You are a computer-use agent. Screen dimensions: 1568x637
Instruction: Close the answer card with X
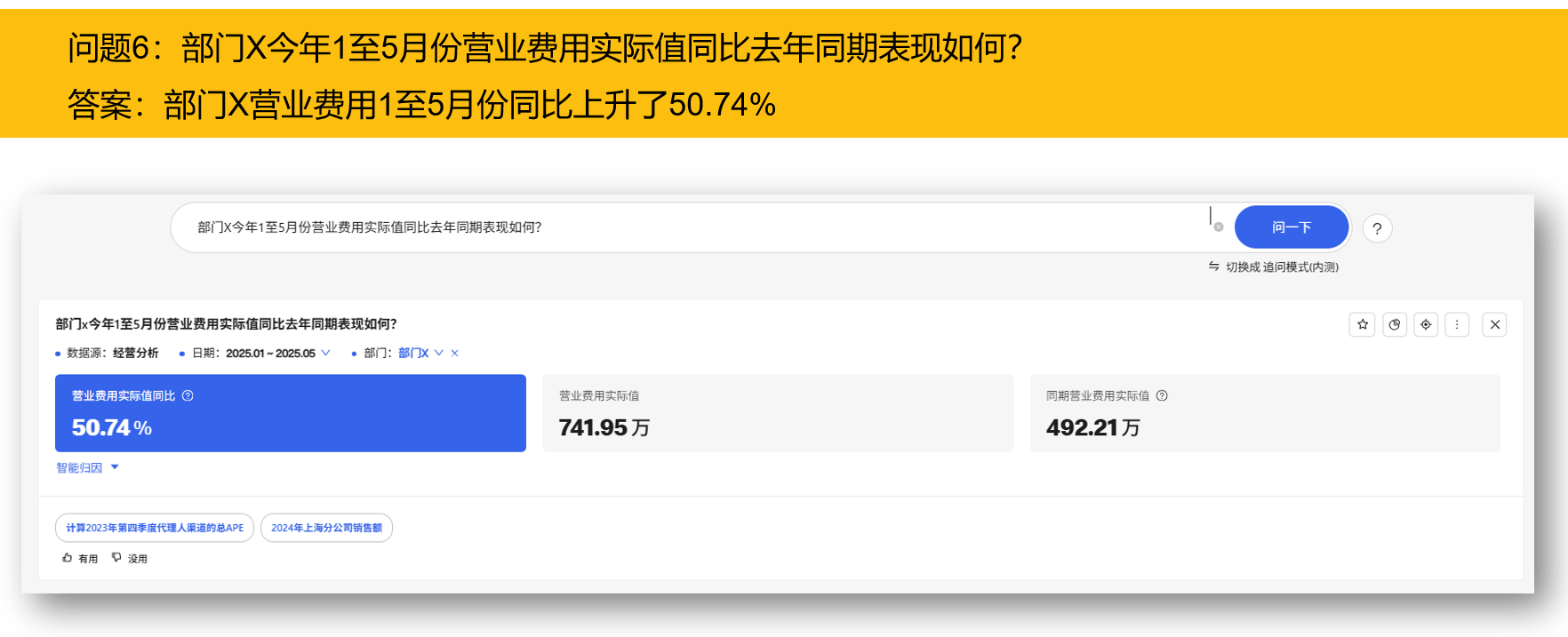(1495, 325)
